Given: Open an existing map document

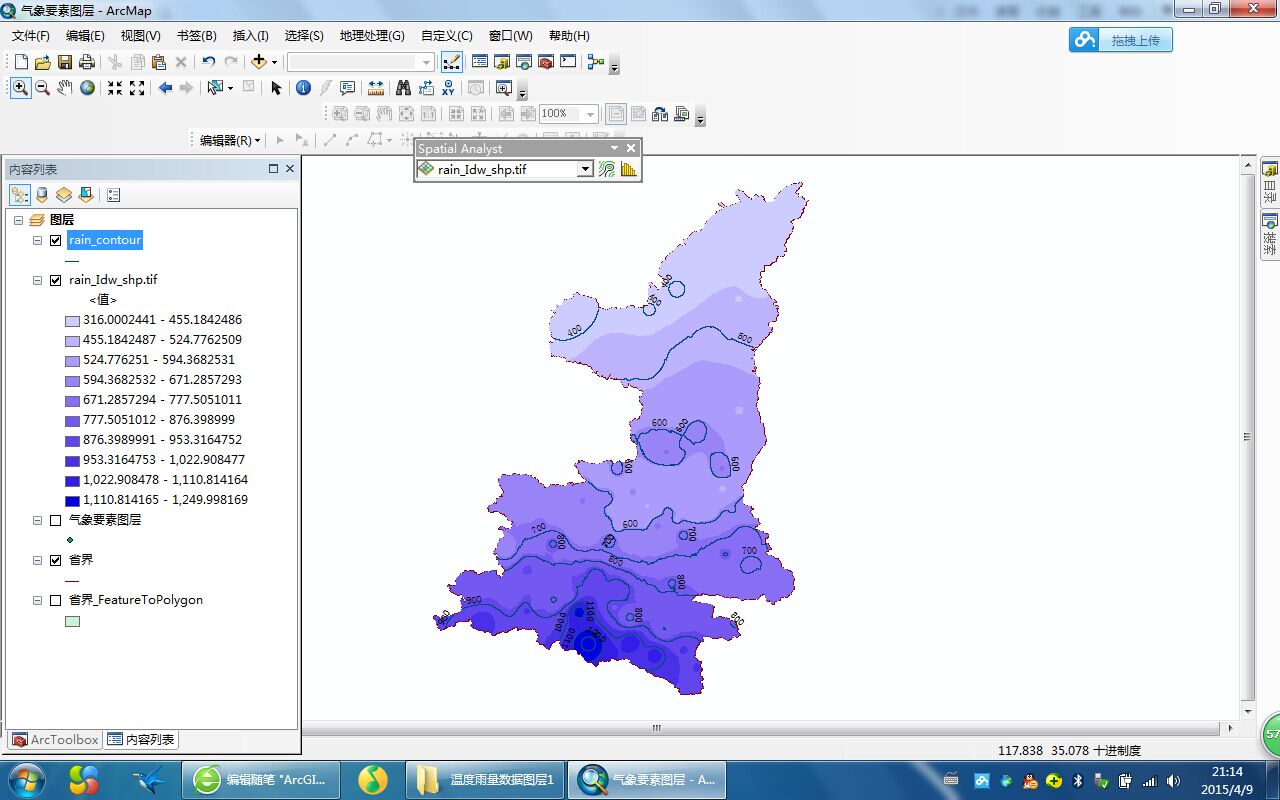Looking at the screenshot, I should [x=42, y=62].
